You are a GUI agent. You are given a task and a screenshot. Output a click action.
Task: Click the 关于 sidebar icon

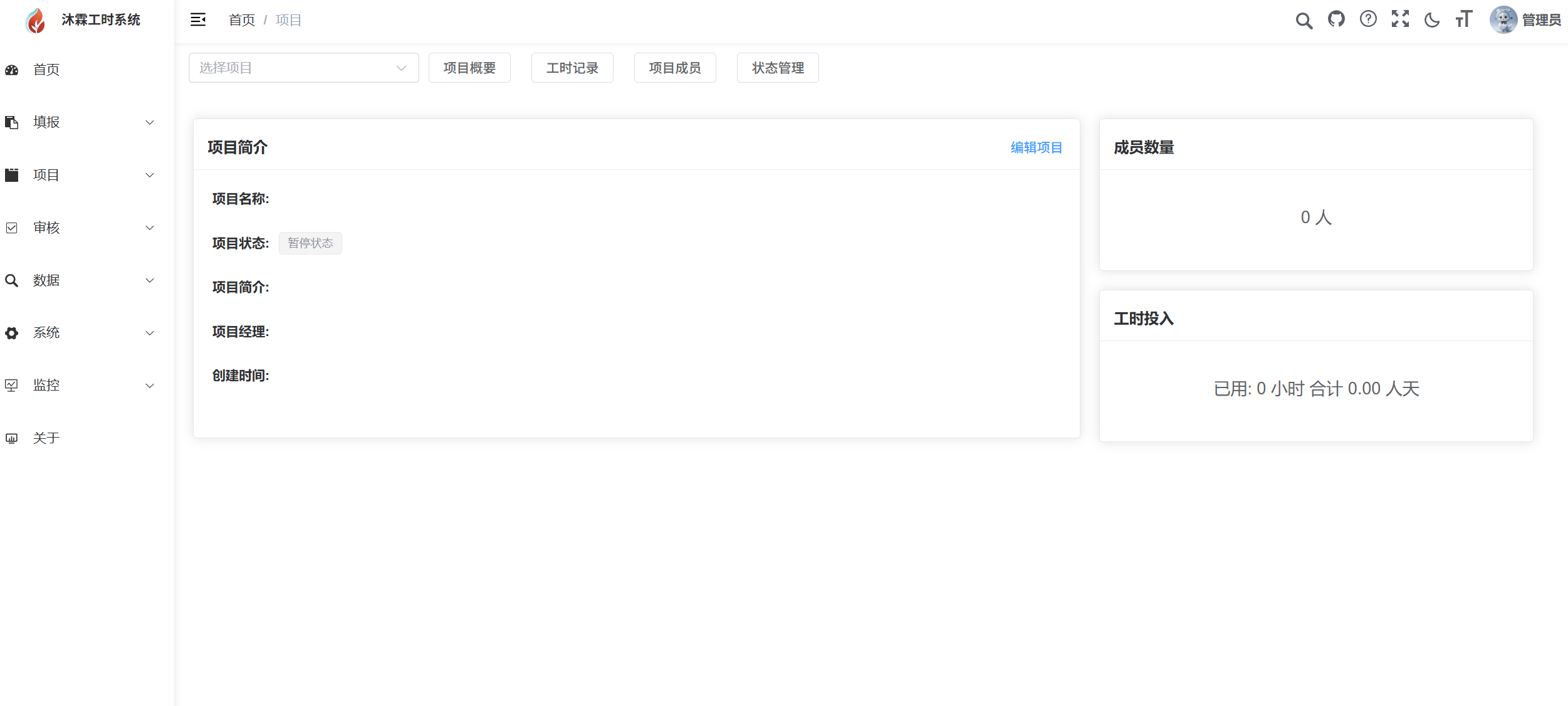(x=13, y=438)
